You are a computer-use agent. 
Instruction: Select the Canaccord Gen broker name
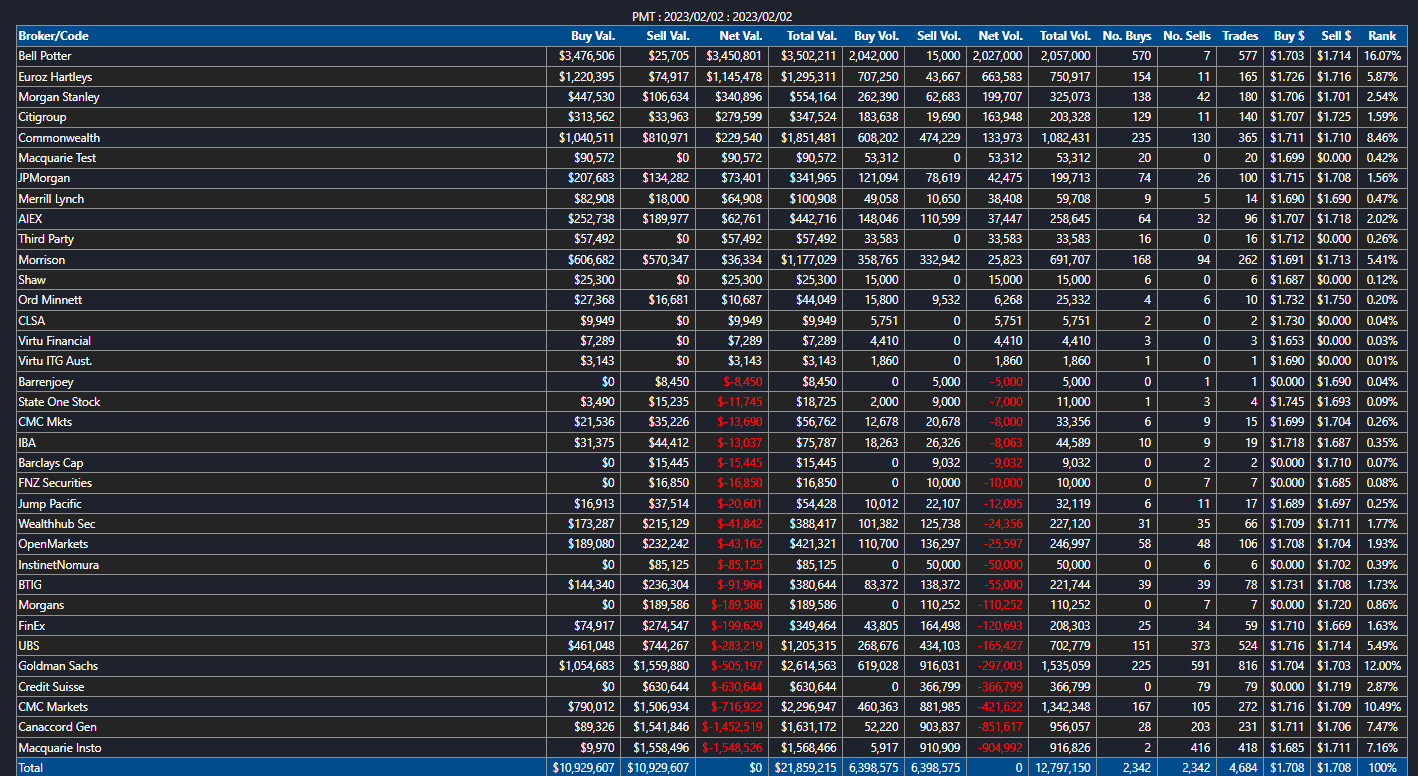tap(55, 727)
